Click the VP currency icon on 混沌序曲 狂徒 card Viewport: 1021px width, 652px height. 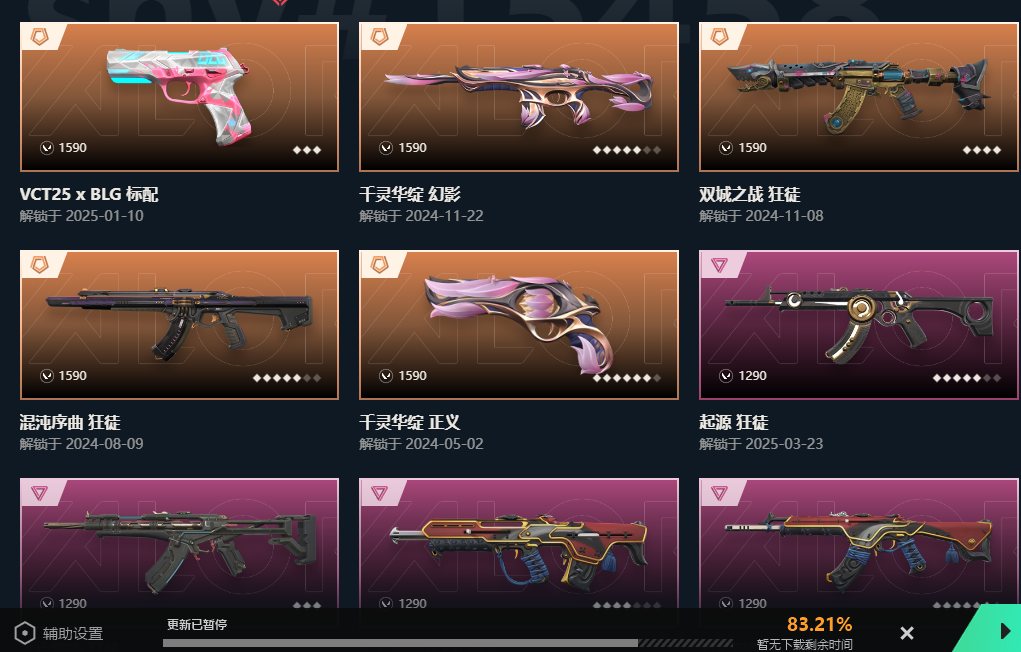(x=46, y=376)
